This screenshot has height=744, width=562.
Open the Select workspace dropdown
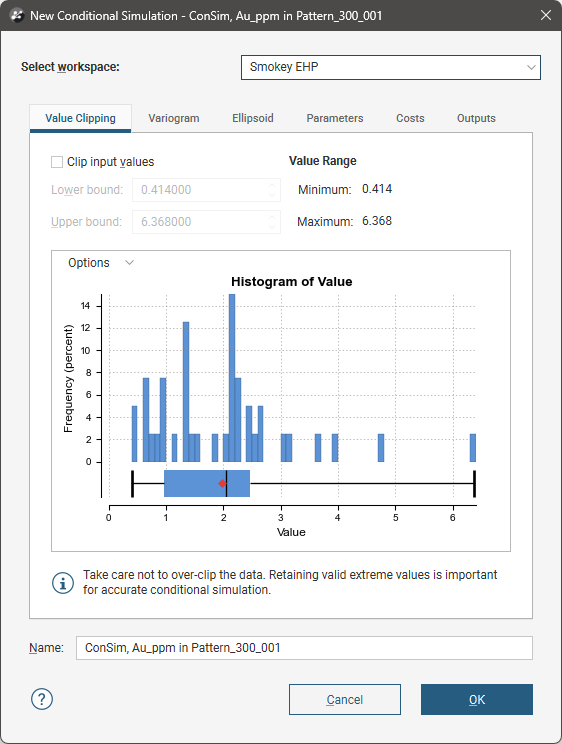coord(391,67)
